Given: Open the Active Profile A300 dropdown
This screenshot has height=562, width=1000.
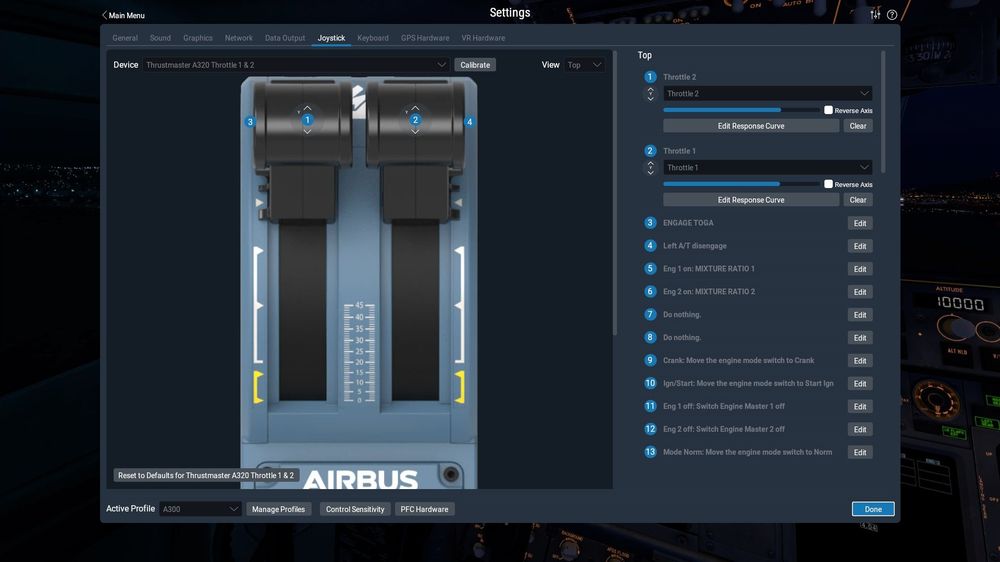Looking at the screenshot, I should click(200, 509).
